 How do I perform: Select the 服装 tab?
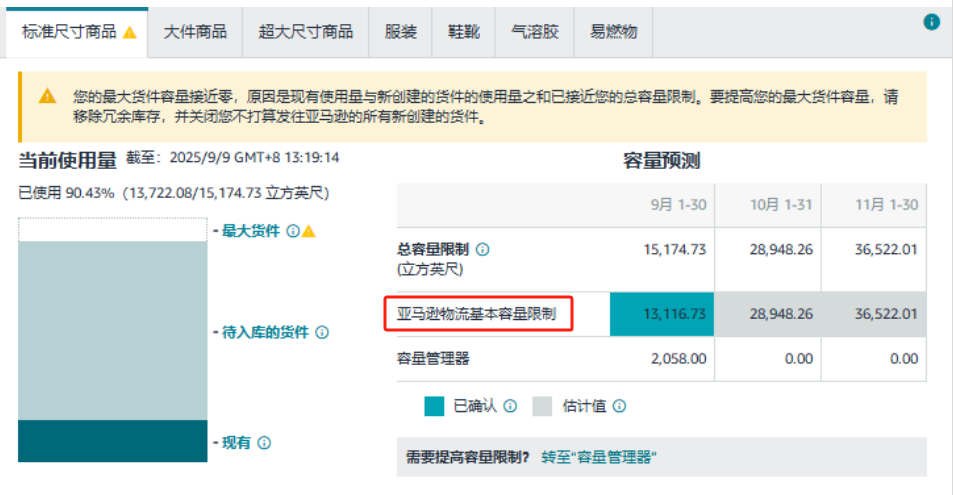tap(401, 32)
